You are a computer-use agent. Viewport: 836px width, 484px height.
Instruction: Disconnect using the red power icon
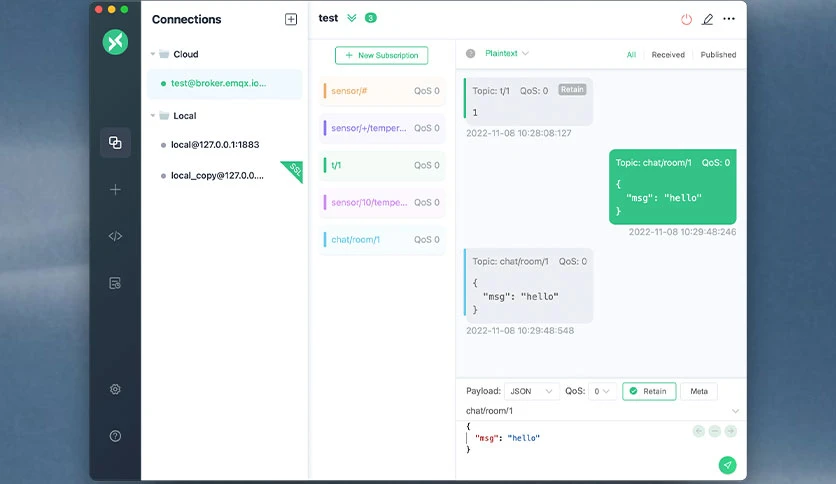686,20
